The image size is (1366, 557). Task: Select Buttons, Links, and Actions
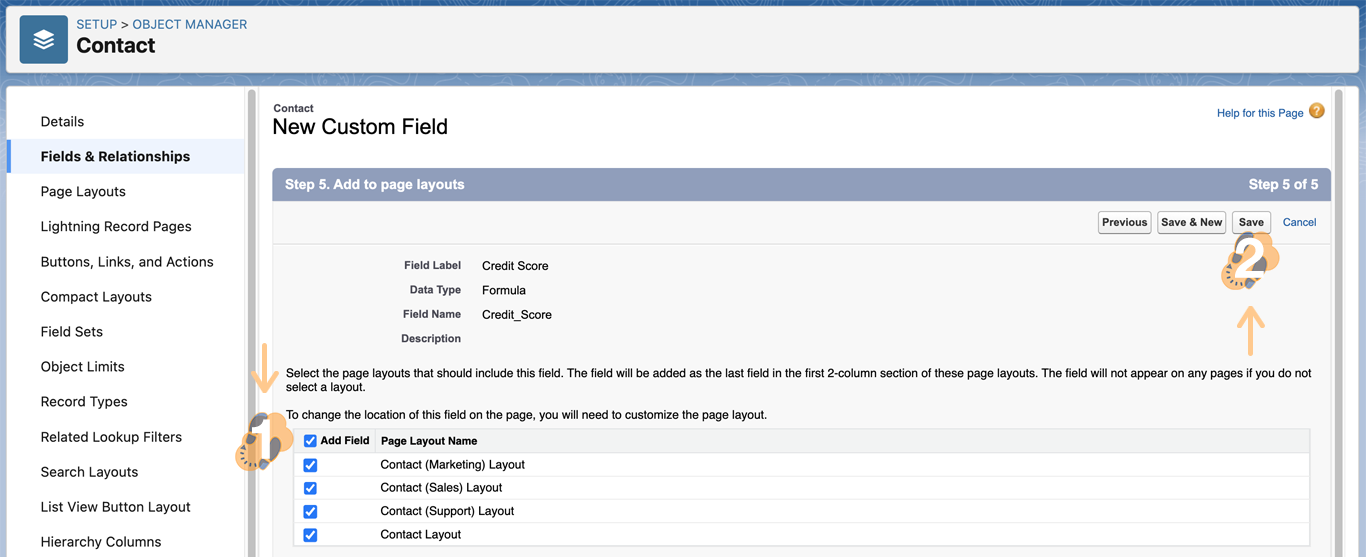click(x=127, y=262)
